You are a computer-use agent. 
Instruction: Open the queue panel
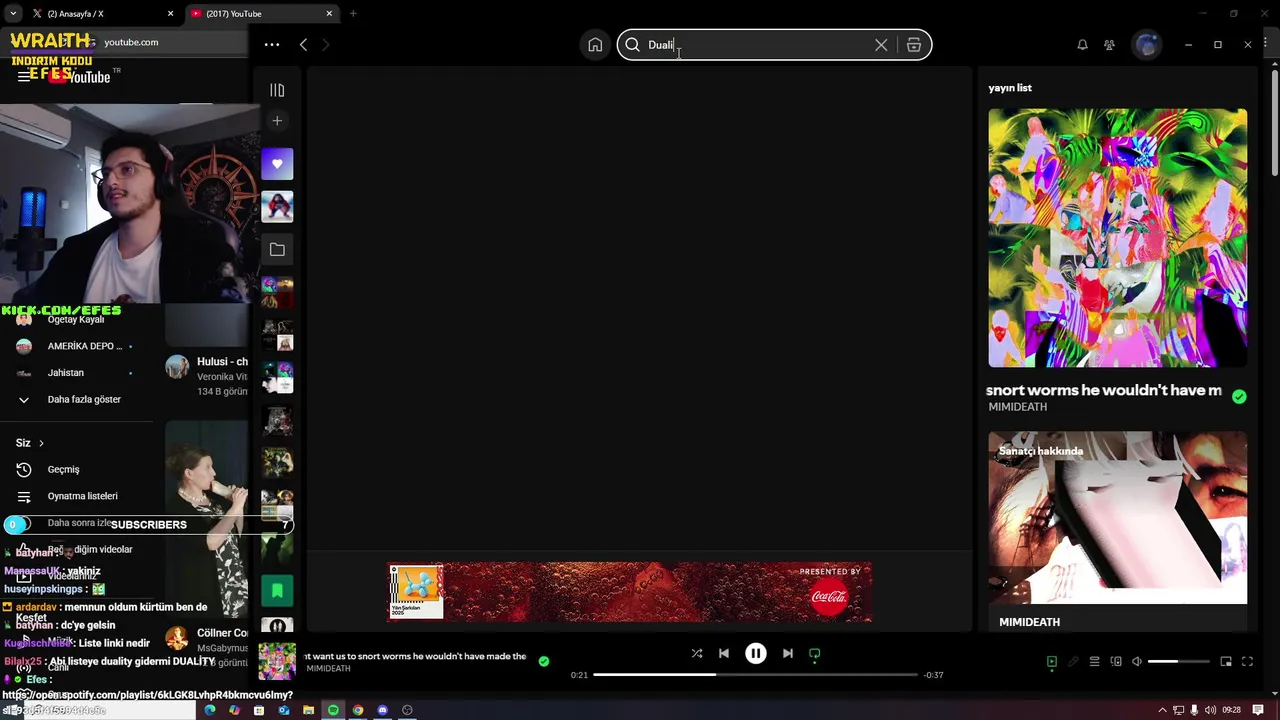point(1094,662)
